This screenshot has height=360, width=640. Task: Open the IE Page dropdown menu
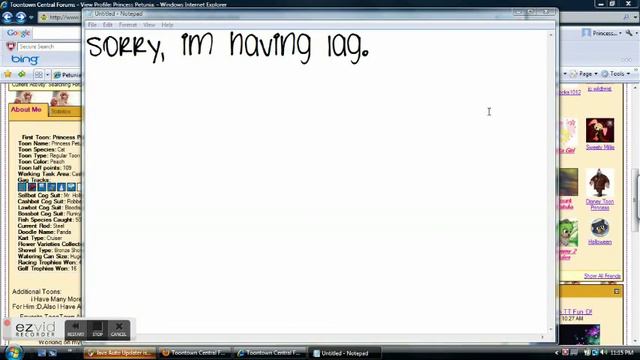[x=584, y=74]
